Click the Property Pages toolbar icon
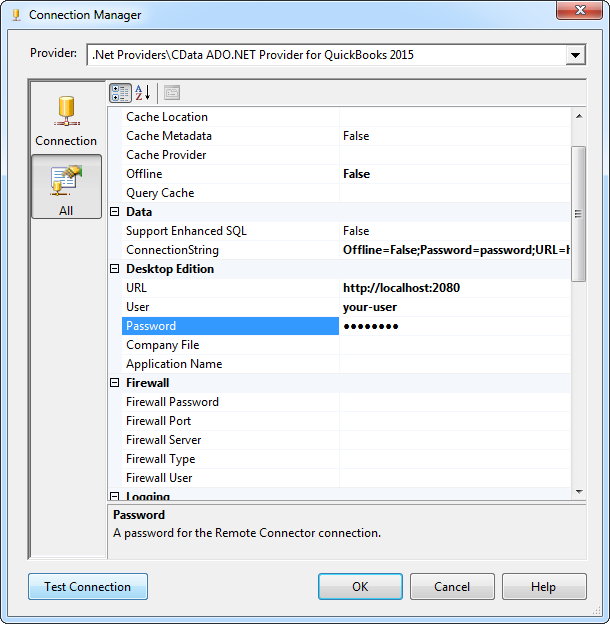Viewport: 610px width, 624px height. click(x=171, y=93)
